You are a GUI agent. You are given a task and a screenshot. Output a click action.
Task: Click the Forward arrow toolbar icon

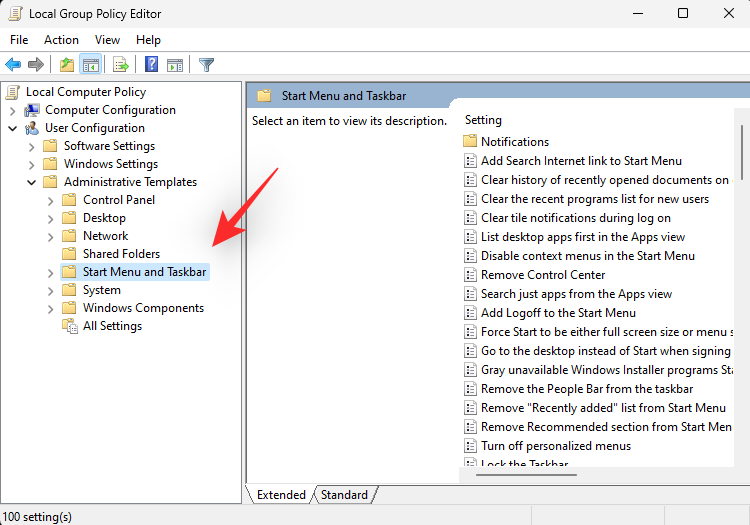click(x=36, y=64)
